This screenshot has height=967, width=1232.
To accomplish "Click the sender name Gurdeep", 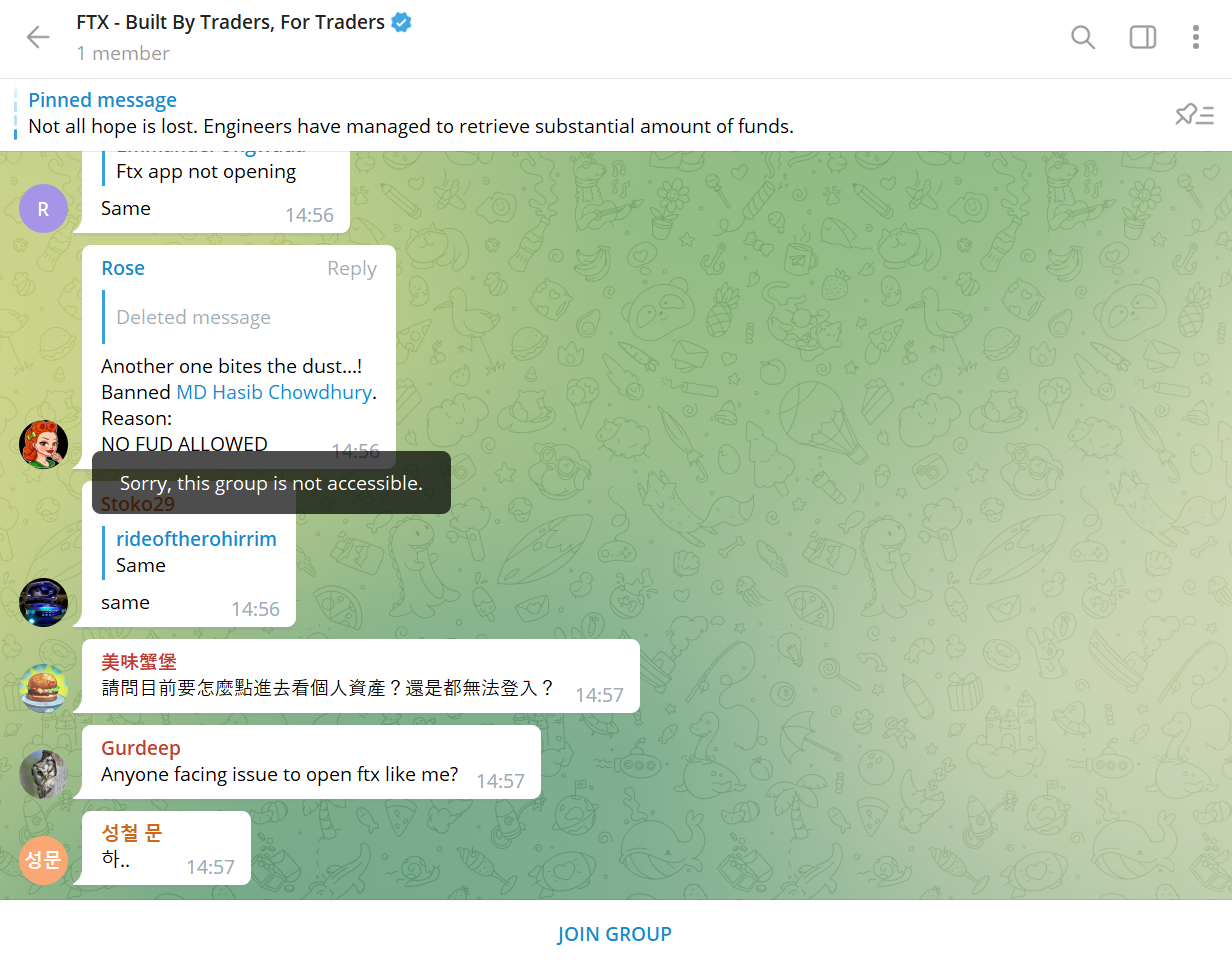I will tap(141, 748).
